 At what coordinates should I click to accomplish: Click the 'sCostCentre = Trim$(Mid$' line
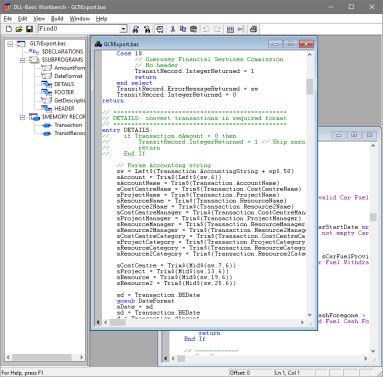coord(176,266)
